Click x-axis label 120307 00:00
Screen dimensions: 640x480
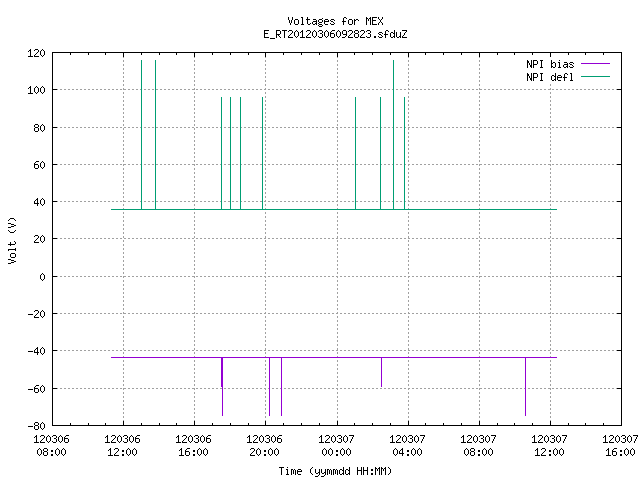click(x=336, y=446)
